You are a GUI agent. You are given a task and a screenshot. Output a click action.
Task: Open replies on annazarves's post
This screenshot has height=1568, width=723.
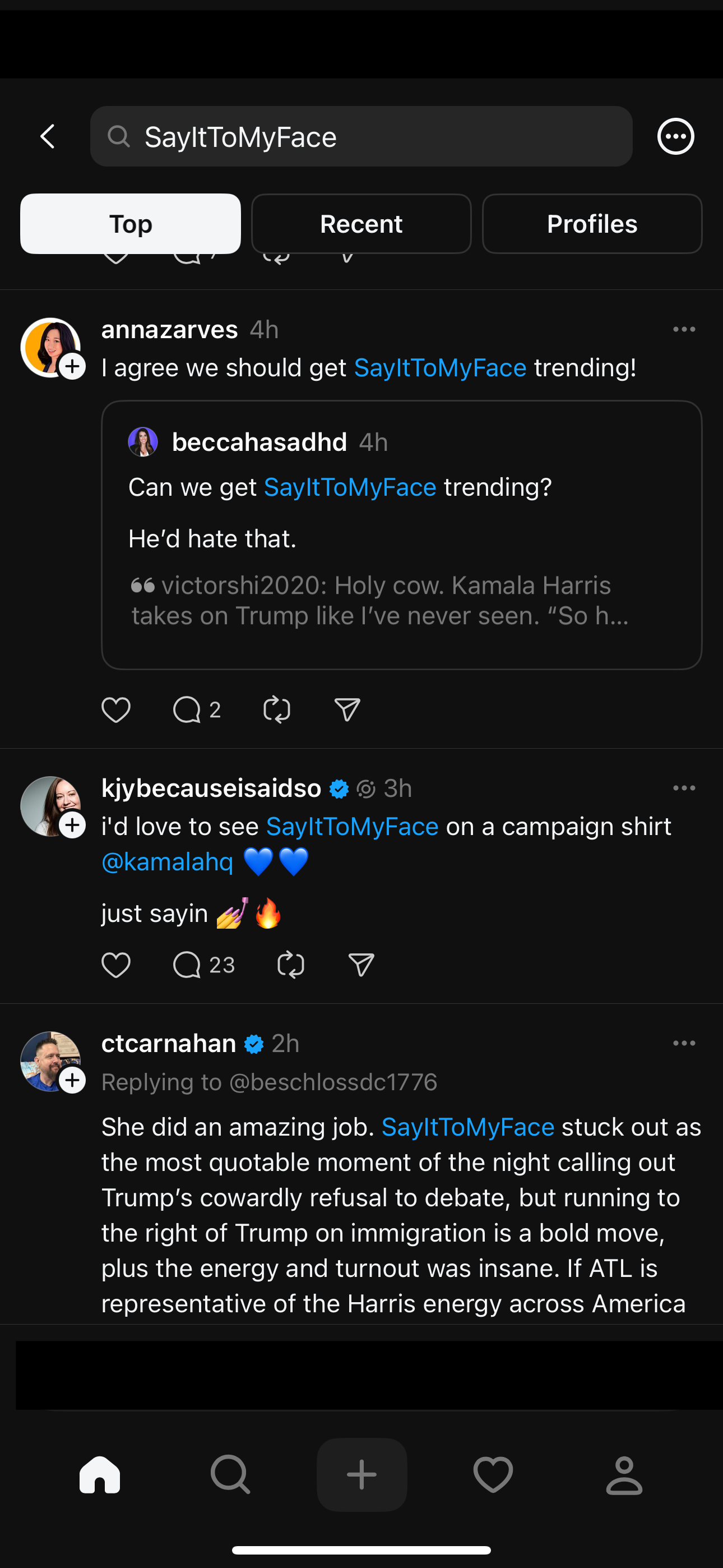pyautogui.click(x=187, y=710)
